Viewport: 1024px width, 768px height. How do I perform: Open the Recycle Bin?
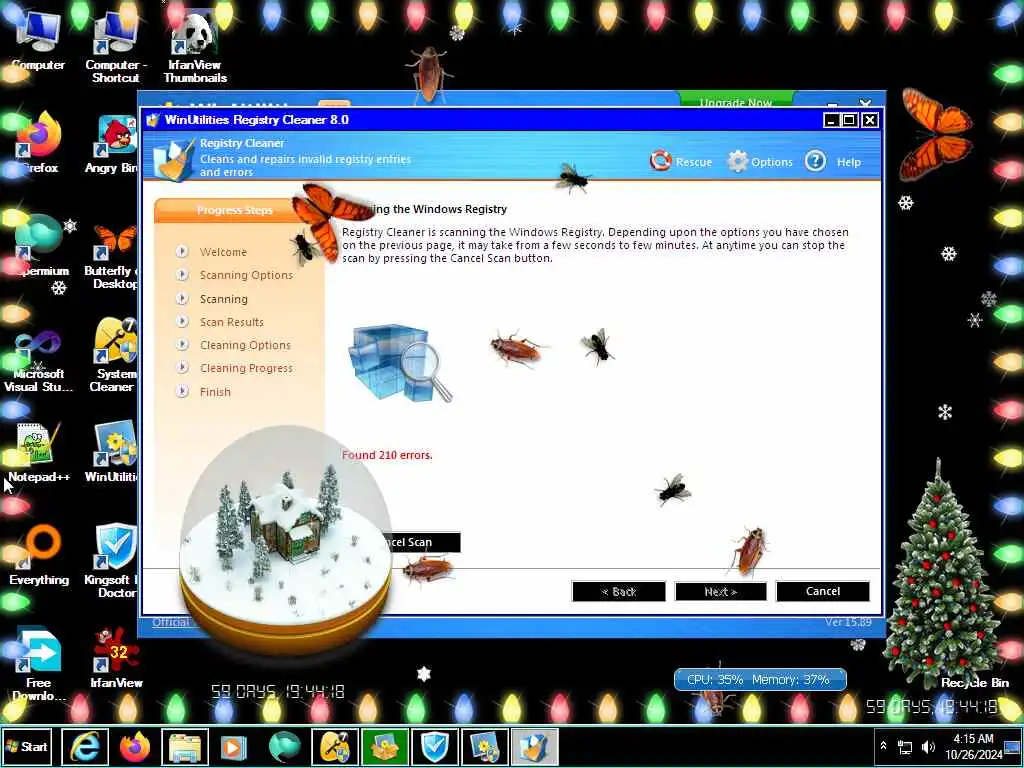(974, 682)
